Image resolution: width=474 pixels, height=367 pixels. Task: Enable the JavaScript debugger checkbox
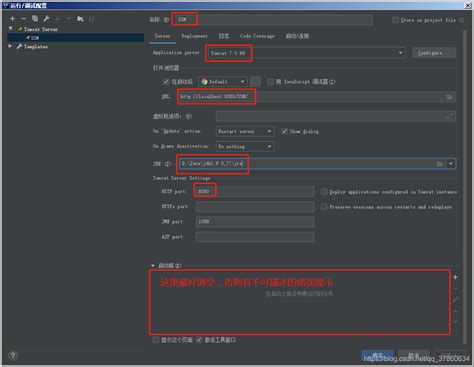[x=270, y=81]
